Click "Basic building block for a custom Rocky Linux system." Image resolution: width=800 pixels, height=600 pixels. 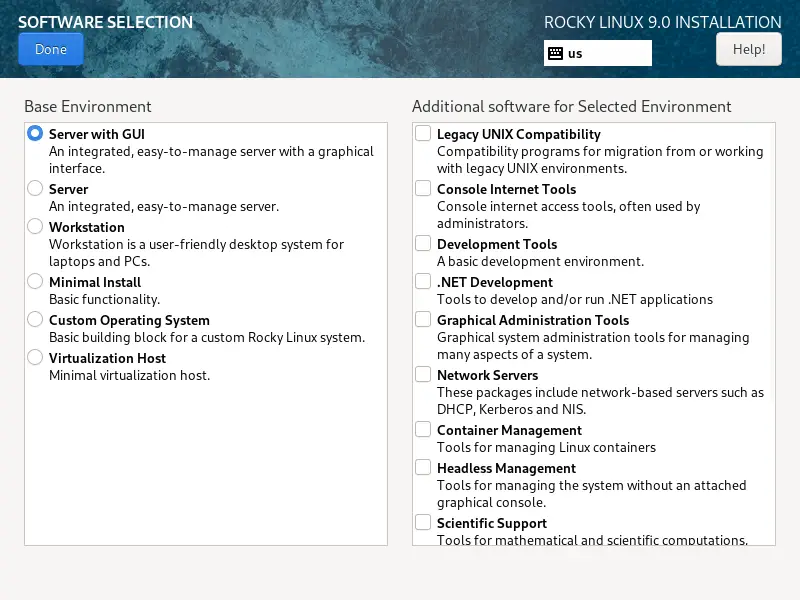[207, 338]
